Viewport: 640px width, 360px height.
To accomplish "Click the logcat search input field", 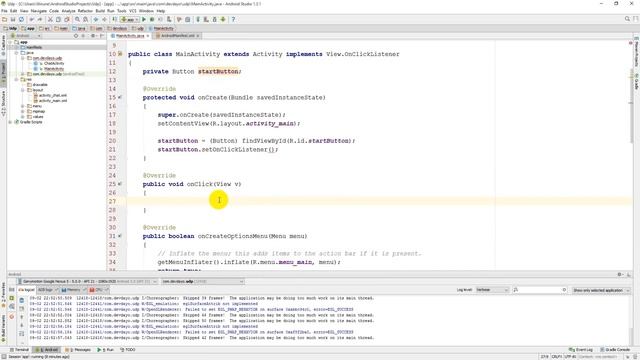I will [540, 290].
